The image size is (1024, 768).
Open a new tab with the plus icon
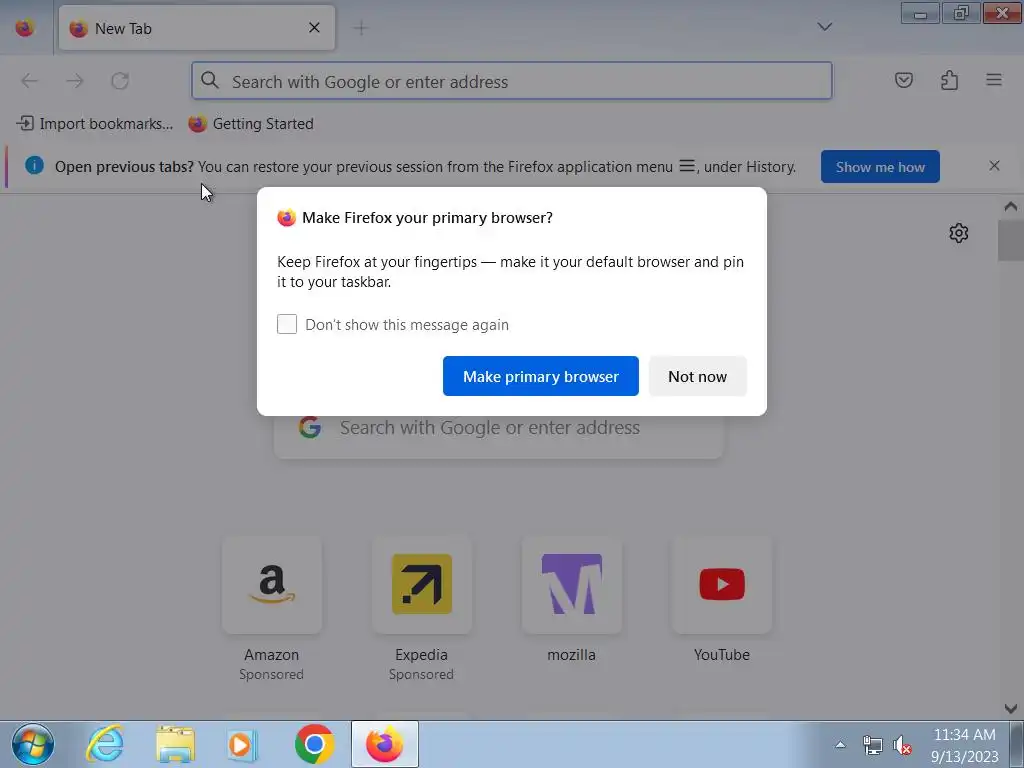360,28
